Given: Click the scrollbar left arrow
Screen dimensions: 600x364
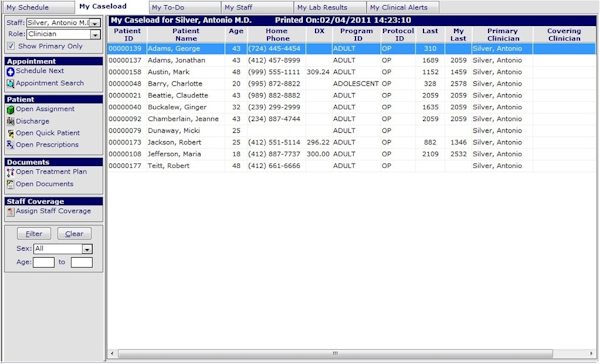Looking at the screenshot, I should 112,353.
